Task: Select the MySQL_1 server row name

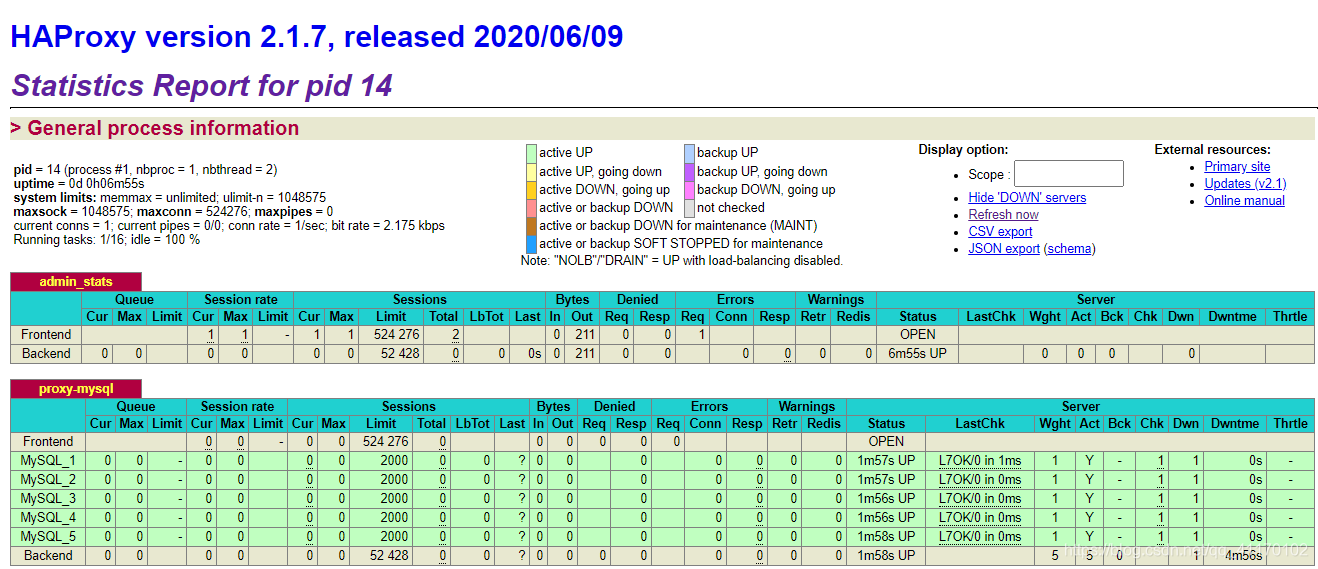Action: (x=48, y=460)
